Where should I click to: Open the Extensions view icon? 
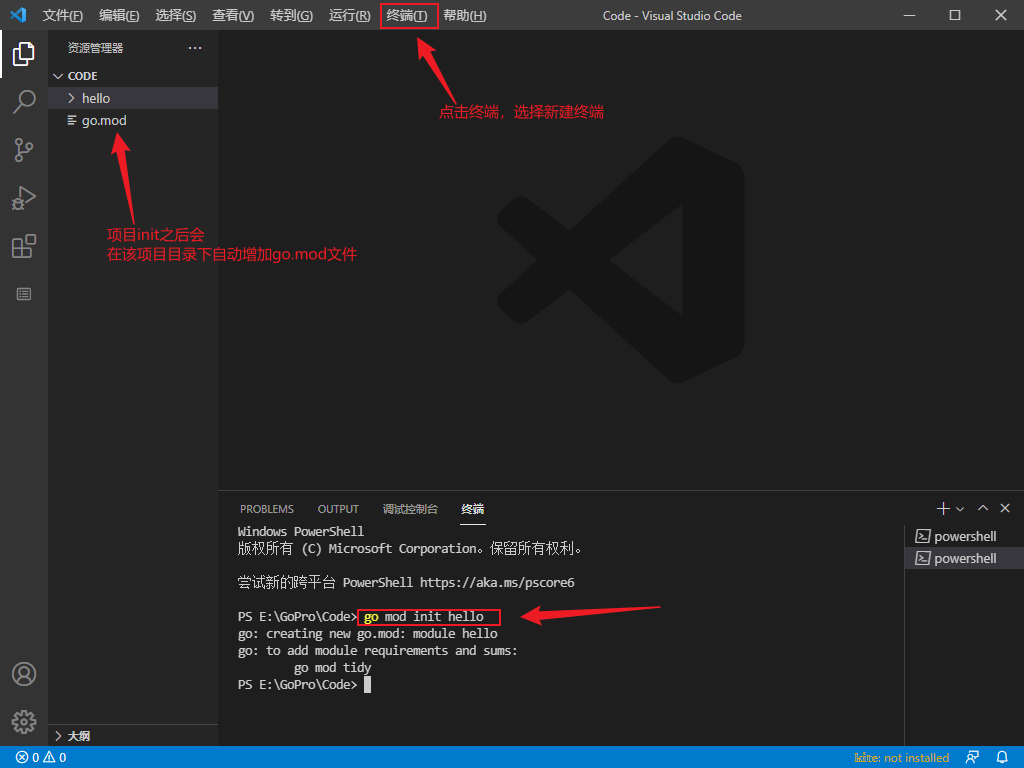point(24,246)
